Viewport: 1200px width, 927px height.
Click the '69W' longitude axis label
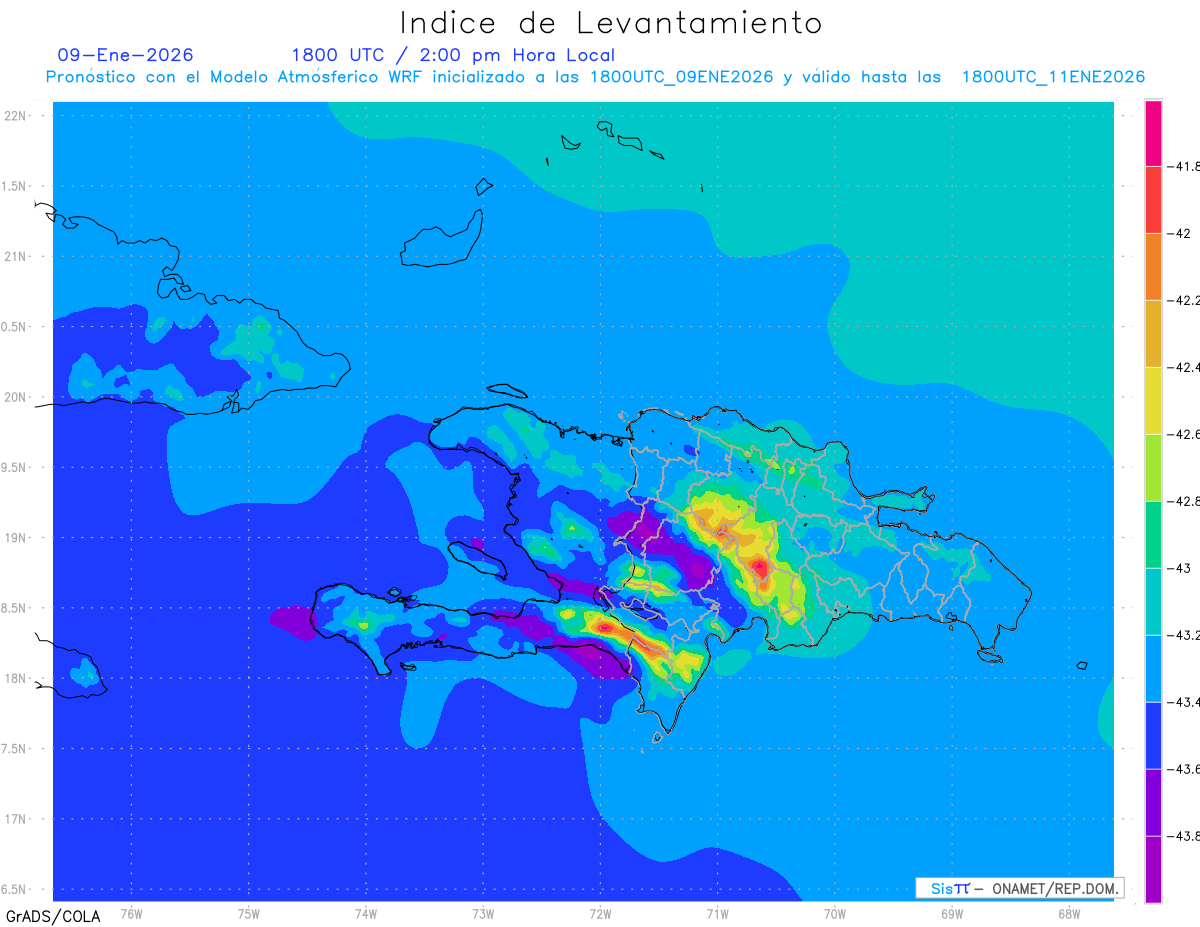coord(951,913)
